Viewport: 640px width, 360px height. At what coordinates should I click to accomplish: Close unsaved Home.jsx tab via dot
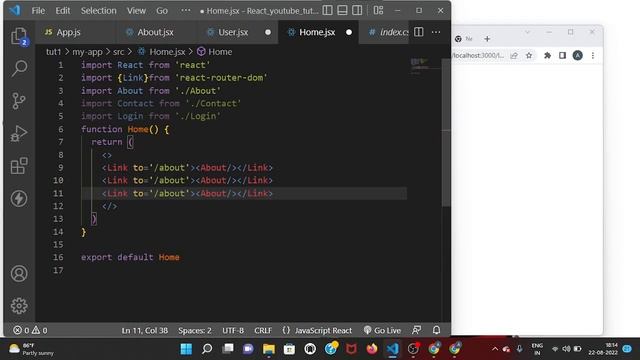pos(349,32)
